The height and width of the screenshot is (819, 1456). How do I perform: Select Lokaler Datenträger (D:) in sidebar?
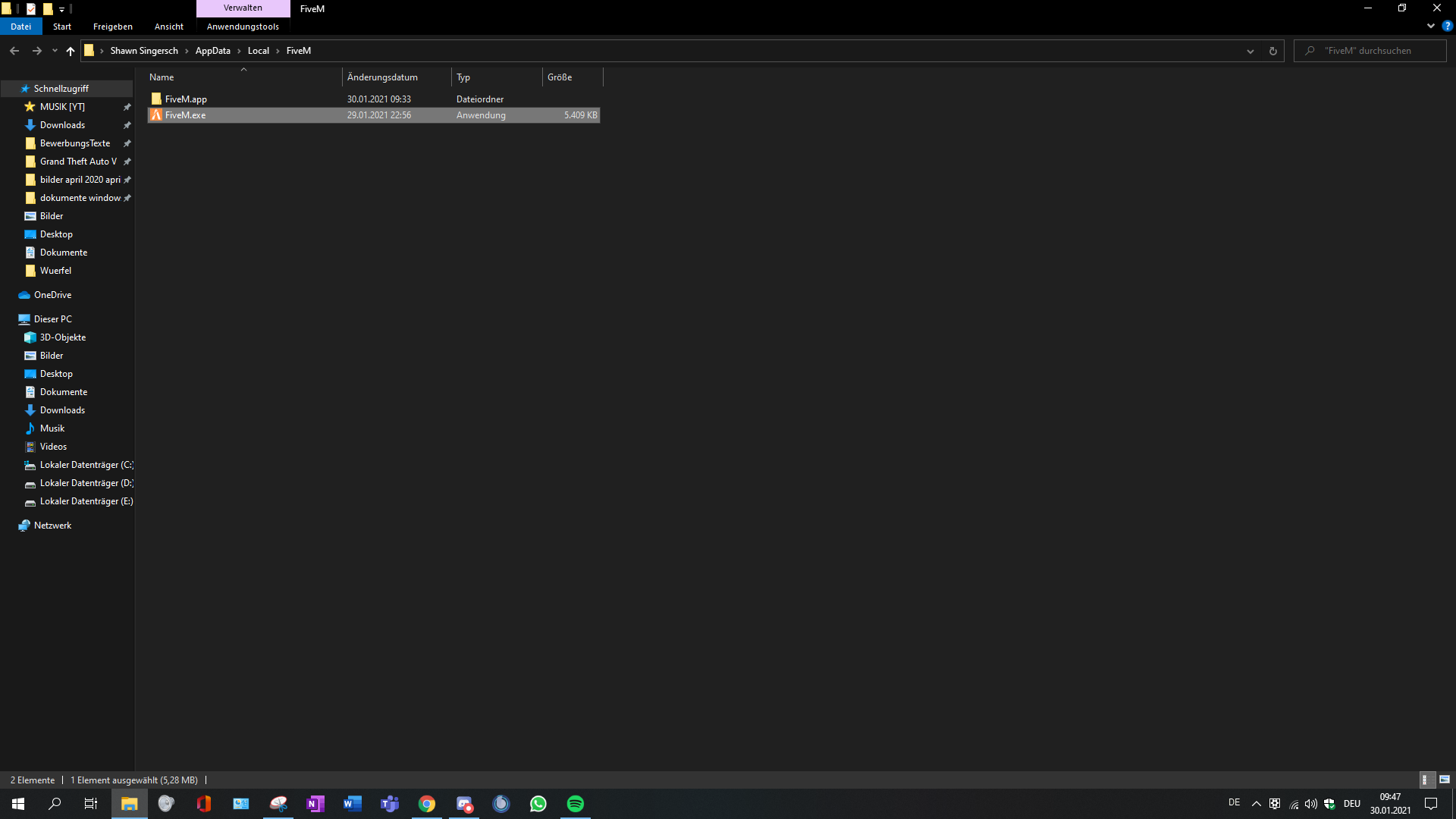pyautogui.click(x=86, y=483)
